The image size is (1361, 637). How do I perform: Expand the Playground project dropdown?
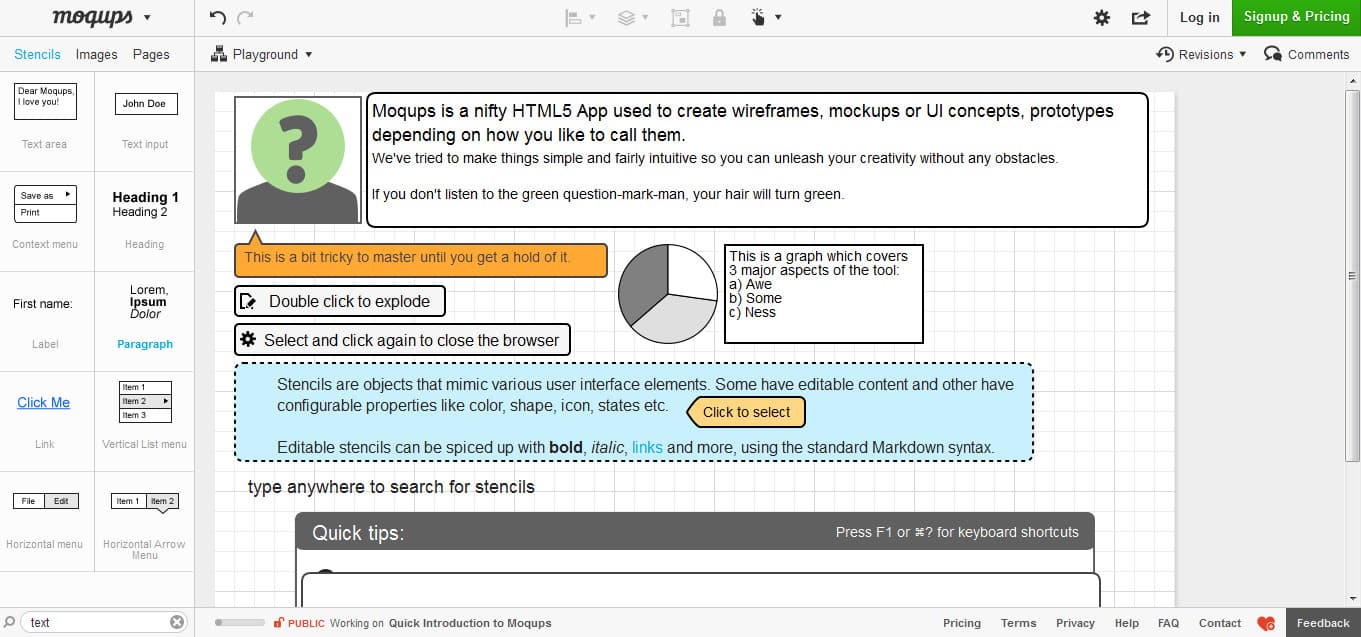262,55
